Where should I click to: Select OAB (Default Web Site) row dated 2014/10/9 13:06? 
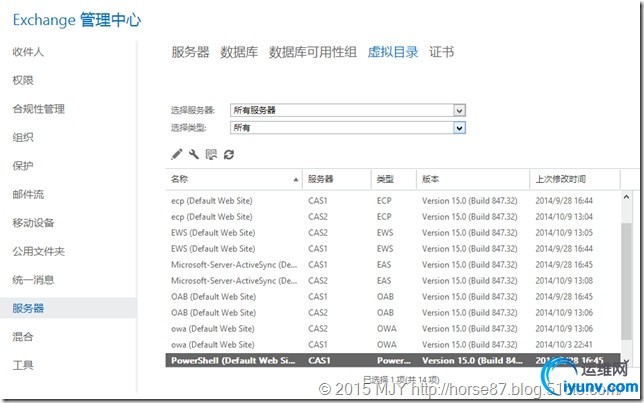tap(393, 313)
